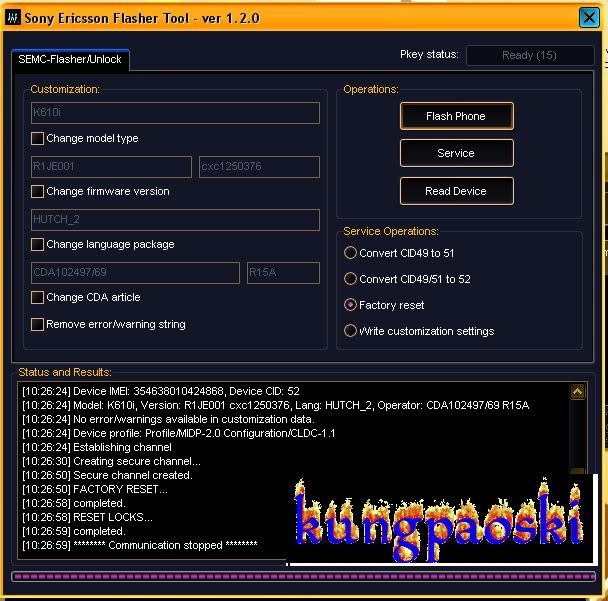Toggle Remove error/warning string checkbox
This screenshot has height=601, width=608.
click(x=37, y=324)
